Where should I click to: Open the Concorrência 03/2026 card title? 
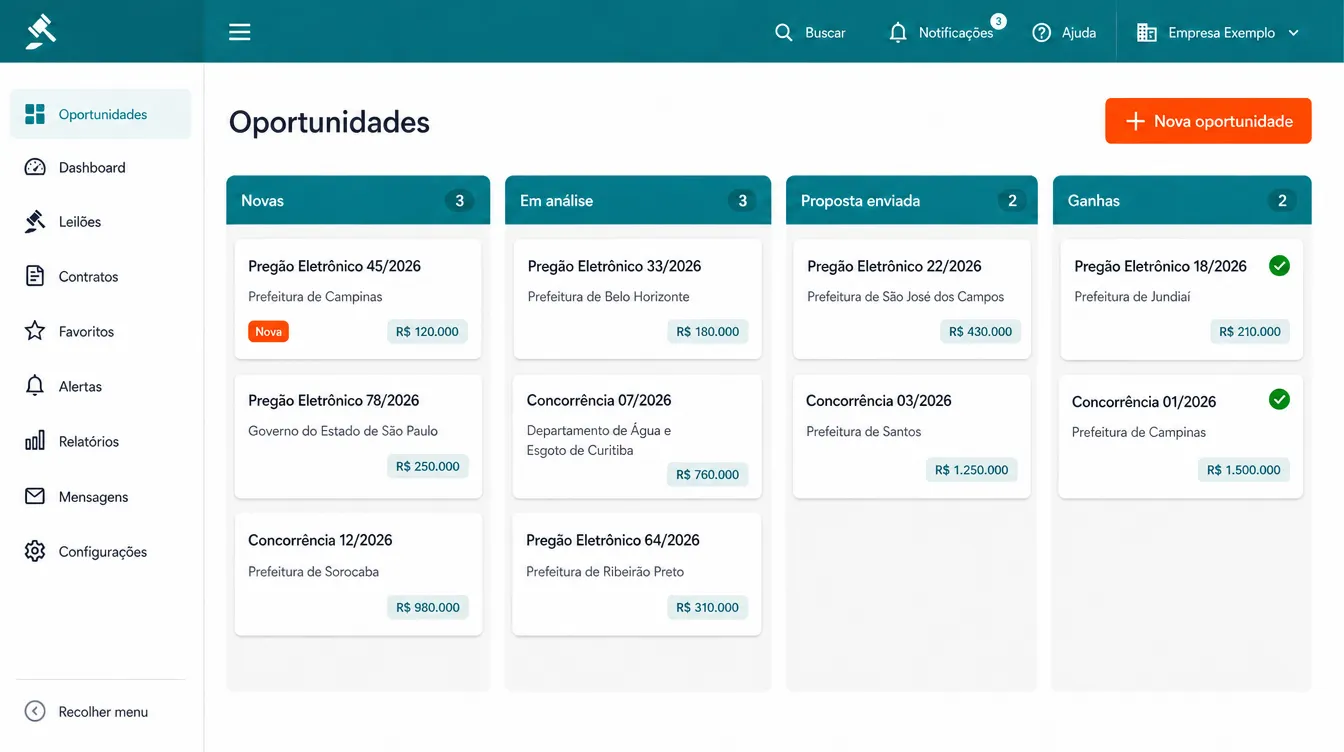(x=879, y=400)
